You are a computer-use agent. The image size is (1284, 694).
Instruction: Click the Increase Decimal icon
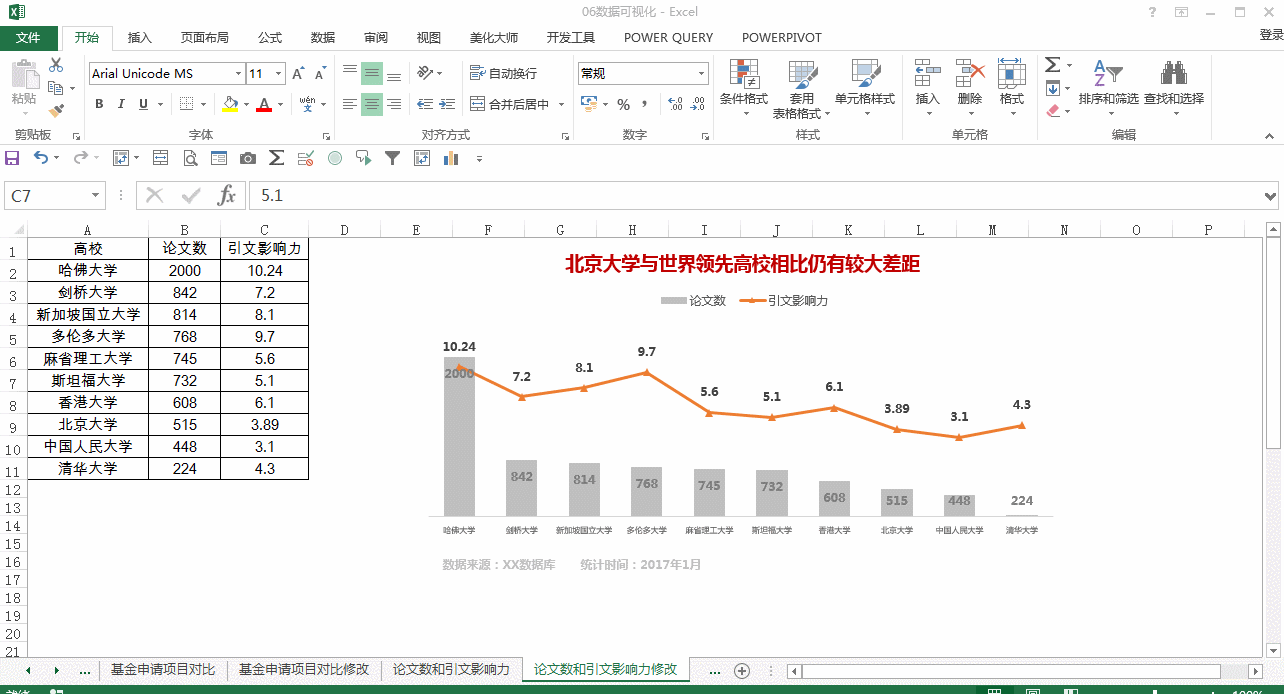click(673, 104)
